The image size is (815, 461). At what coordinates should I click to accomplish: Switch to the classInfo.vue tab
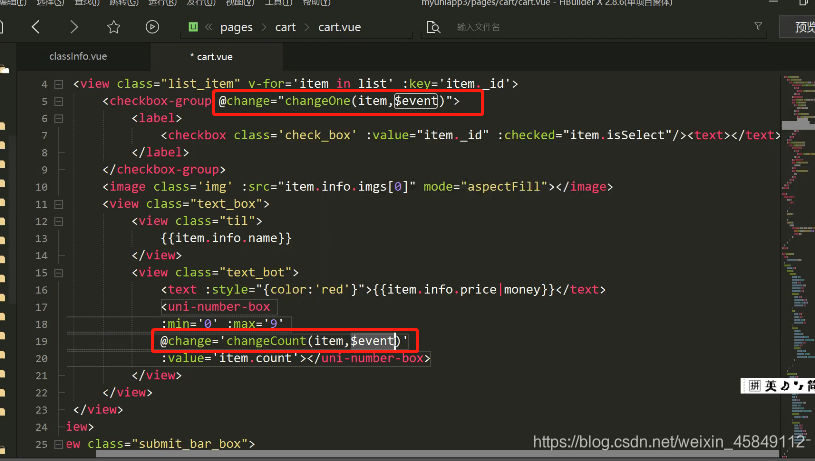point(78,56)
